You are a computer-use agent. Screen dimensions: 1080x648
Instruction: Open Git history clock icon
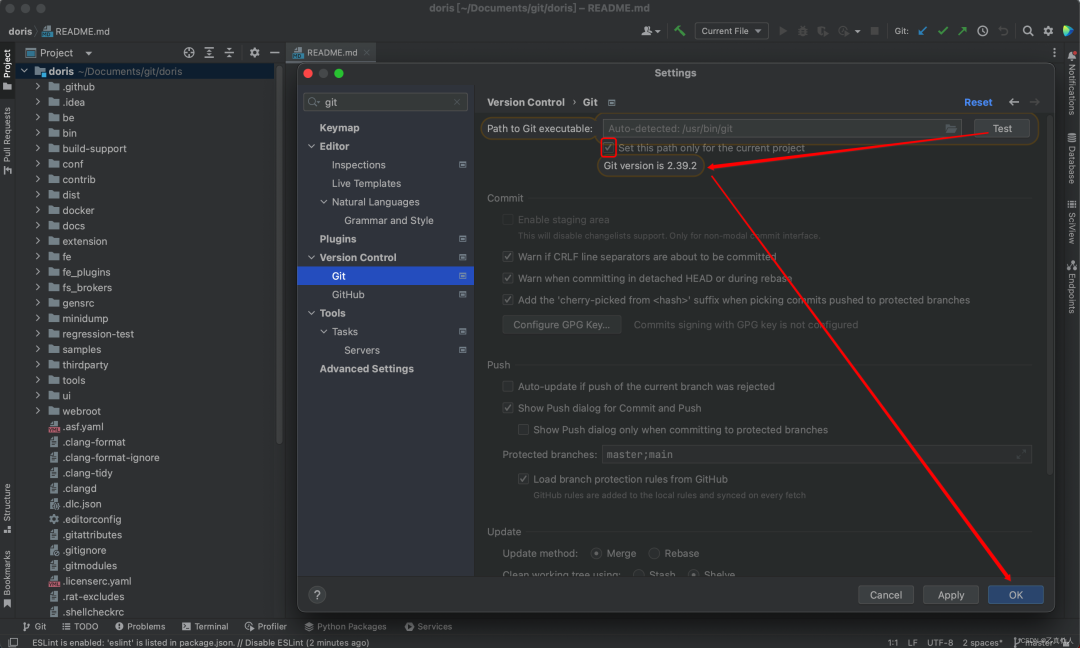[x=983, y=31]
